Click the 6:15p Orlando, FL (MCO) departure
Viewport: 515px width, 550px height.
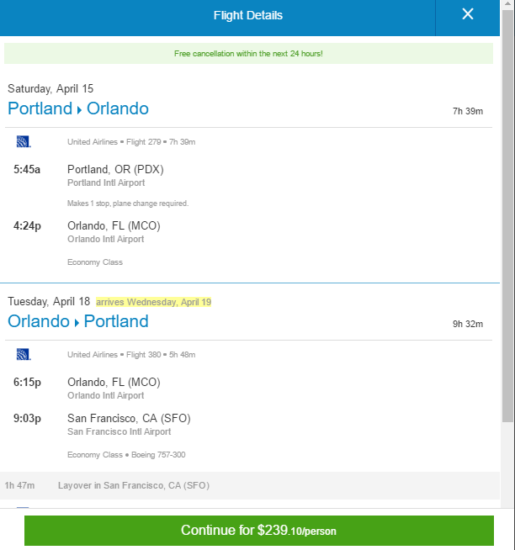click(x=87, y=382)
